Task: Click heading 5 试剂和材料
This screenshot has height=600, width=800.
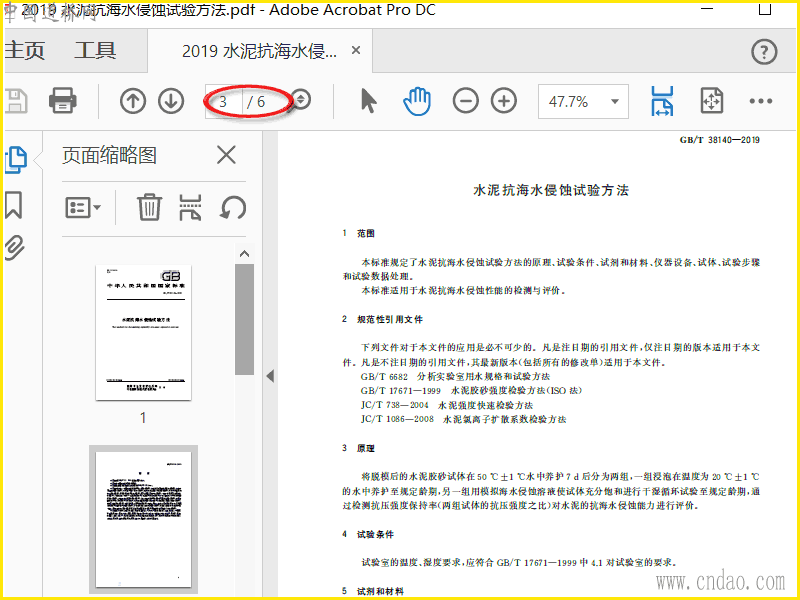Action: (372, 591)
